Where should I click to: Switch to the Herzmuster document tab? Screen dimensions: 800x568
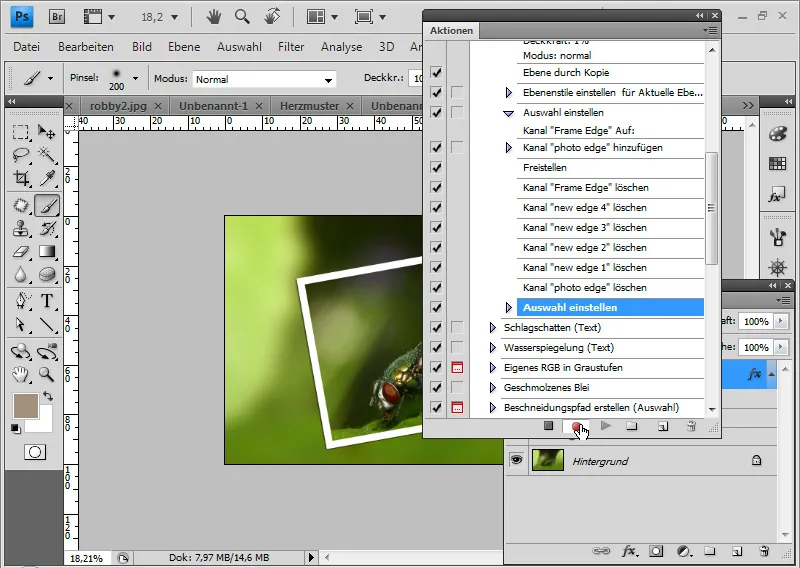click(309, 106)
